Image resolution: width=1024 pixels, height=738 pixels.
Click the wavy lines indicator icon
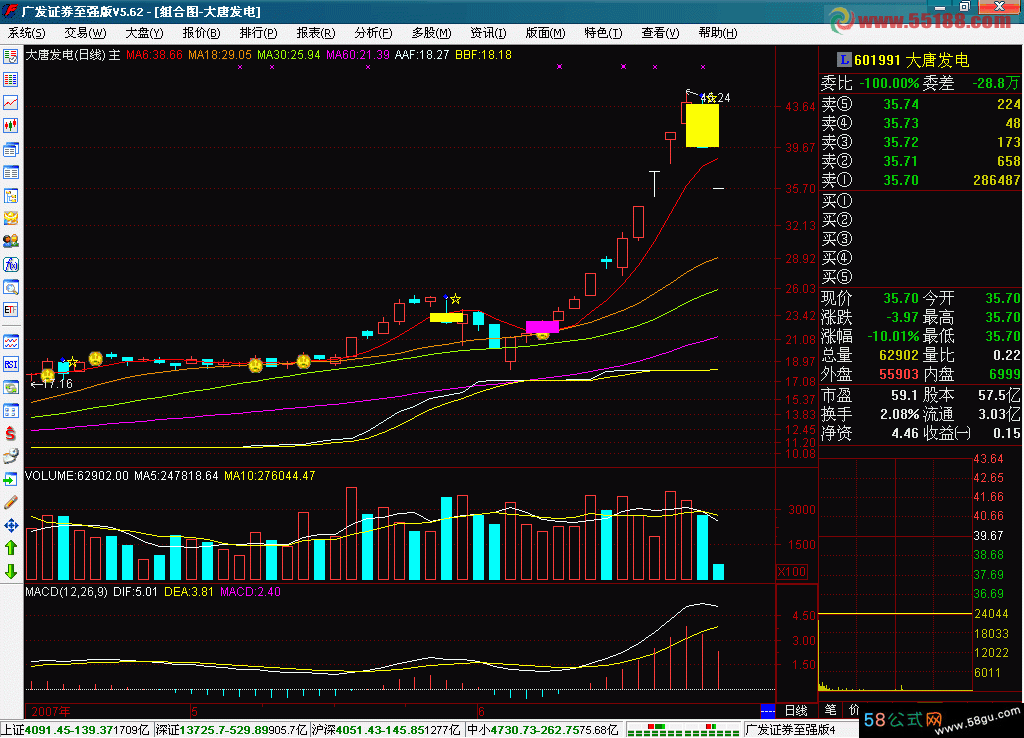[x=10, y=342]
